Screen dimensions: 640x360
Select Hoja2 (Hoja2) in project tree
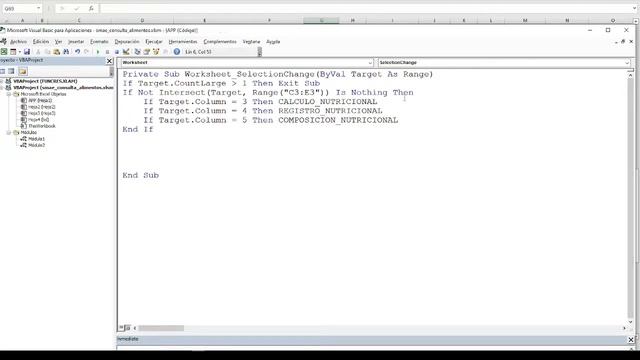[42, 107]
